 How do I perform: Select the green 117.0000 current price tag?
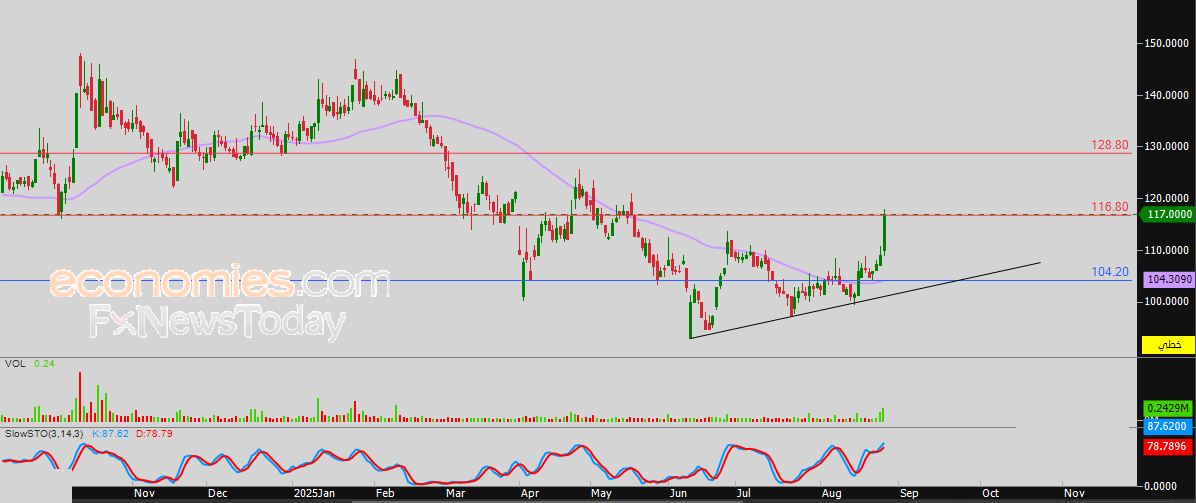tap(1168, 215)
